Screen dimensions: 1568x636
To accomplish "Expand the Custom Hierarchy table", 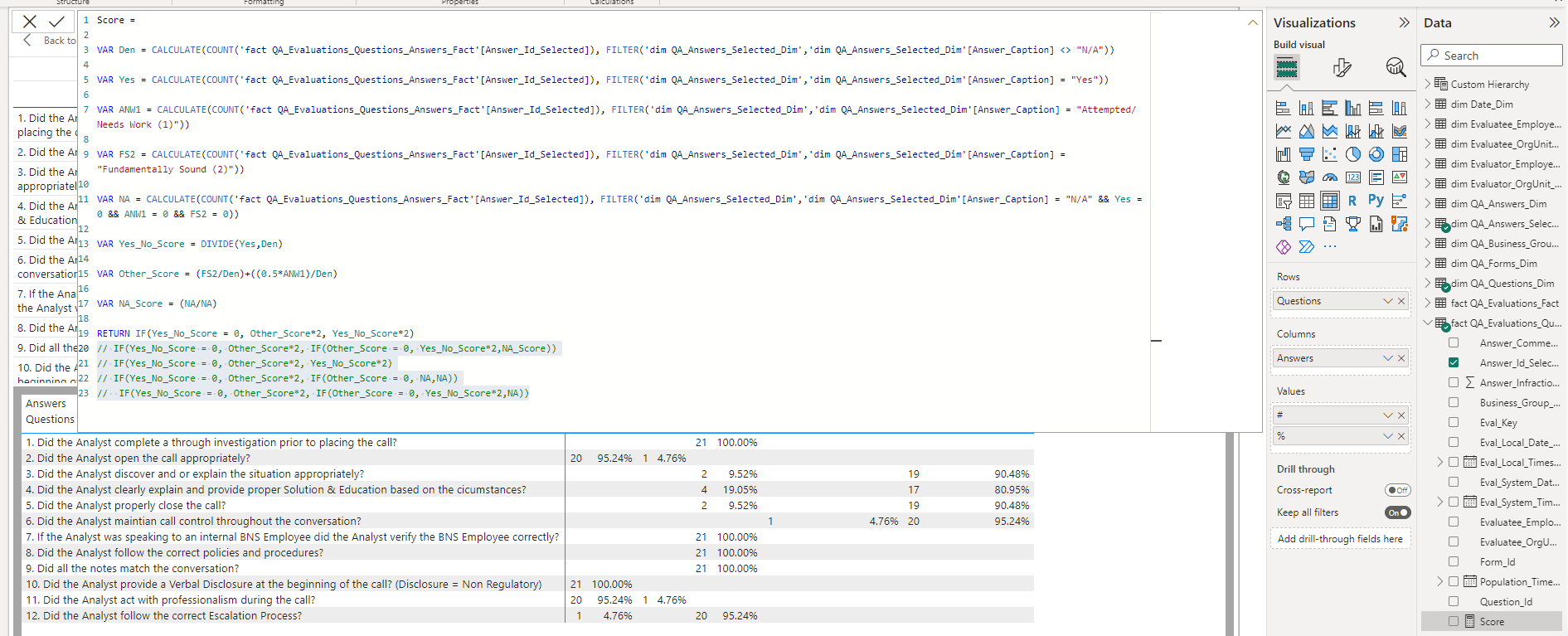I will [1428, 84].
